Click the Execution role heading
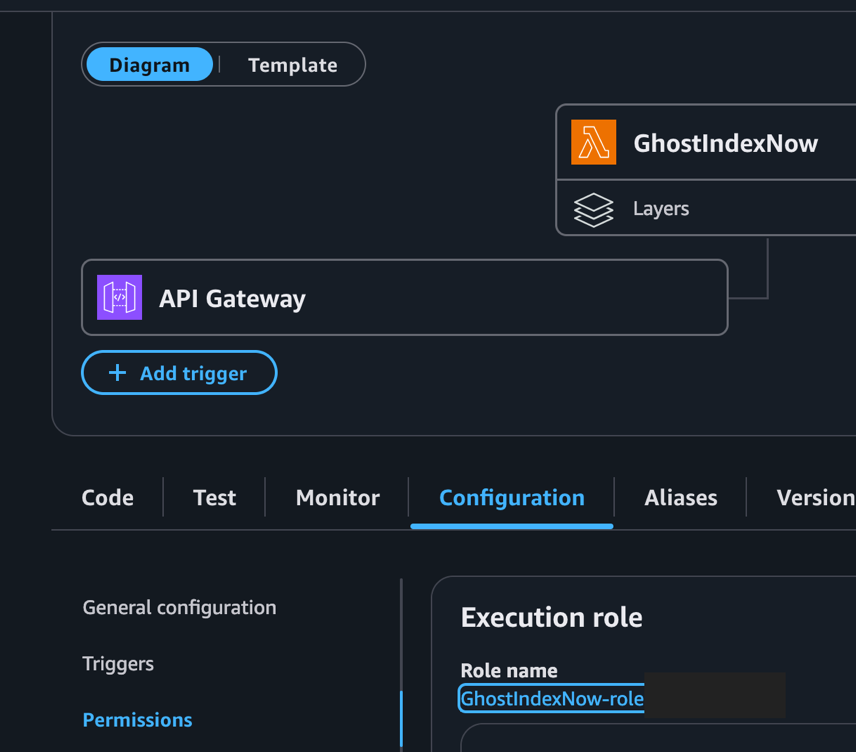This screenshot has height=752, width=856. tap(551, 617)
